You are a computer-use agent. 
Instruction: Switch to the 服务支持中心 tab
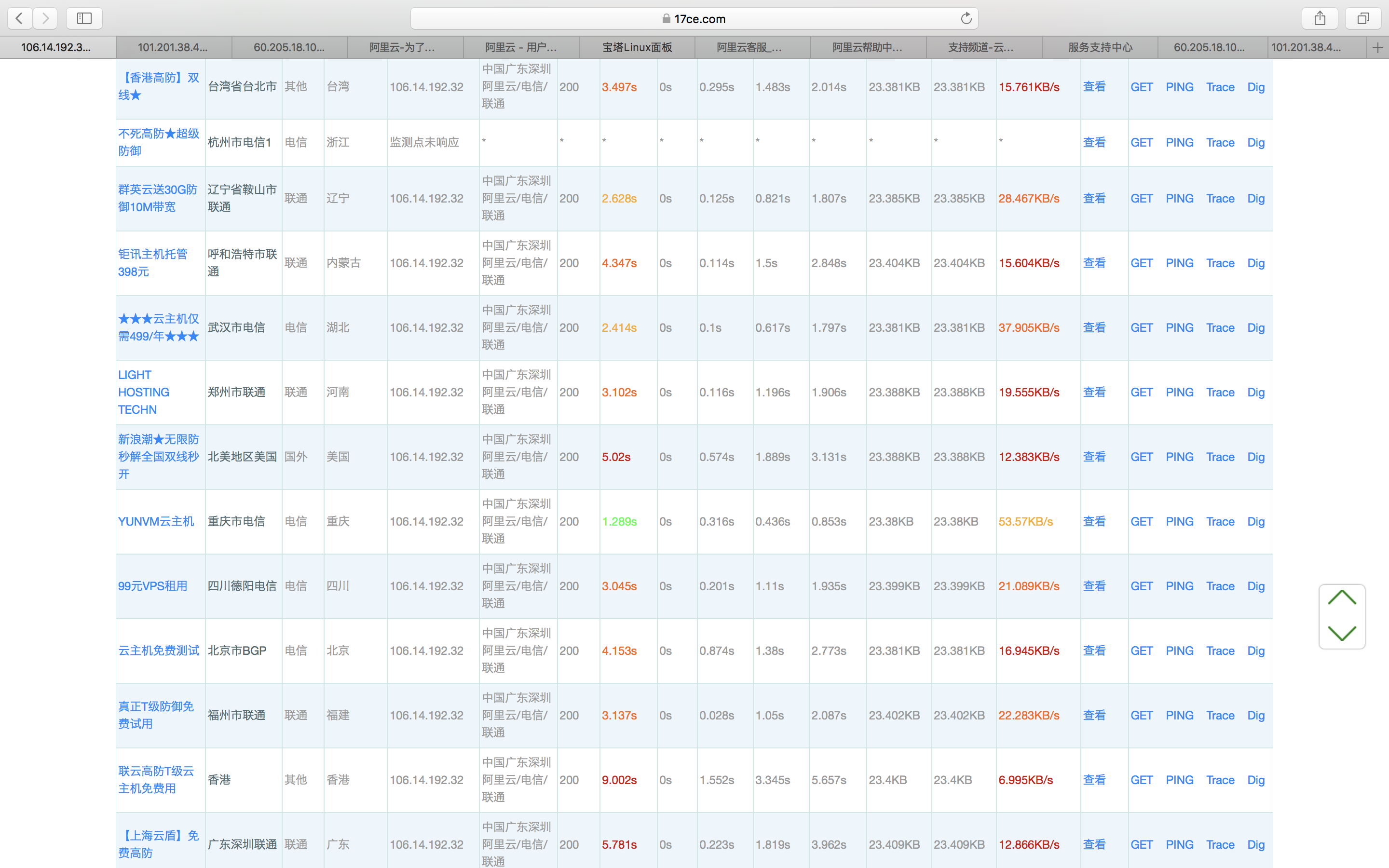pos(1100,48)
